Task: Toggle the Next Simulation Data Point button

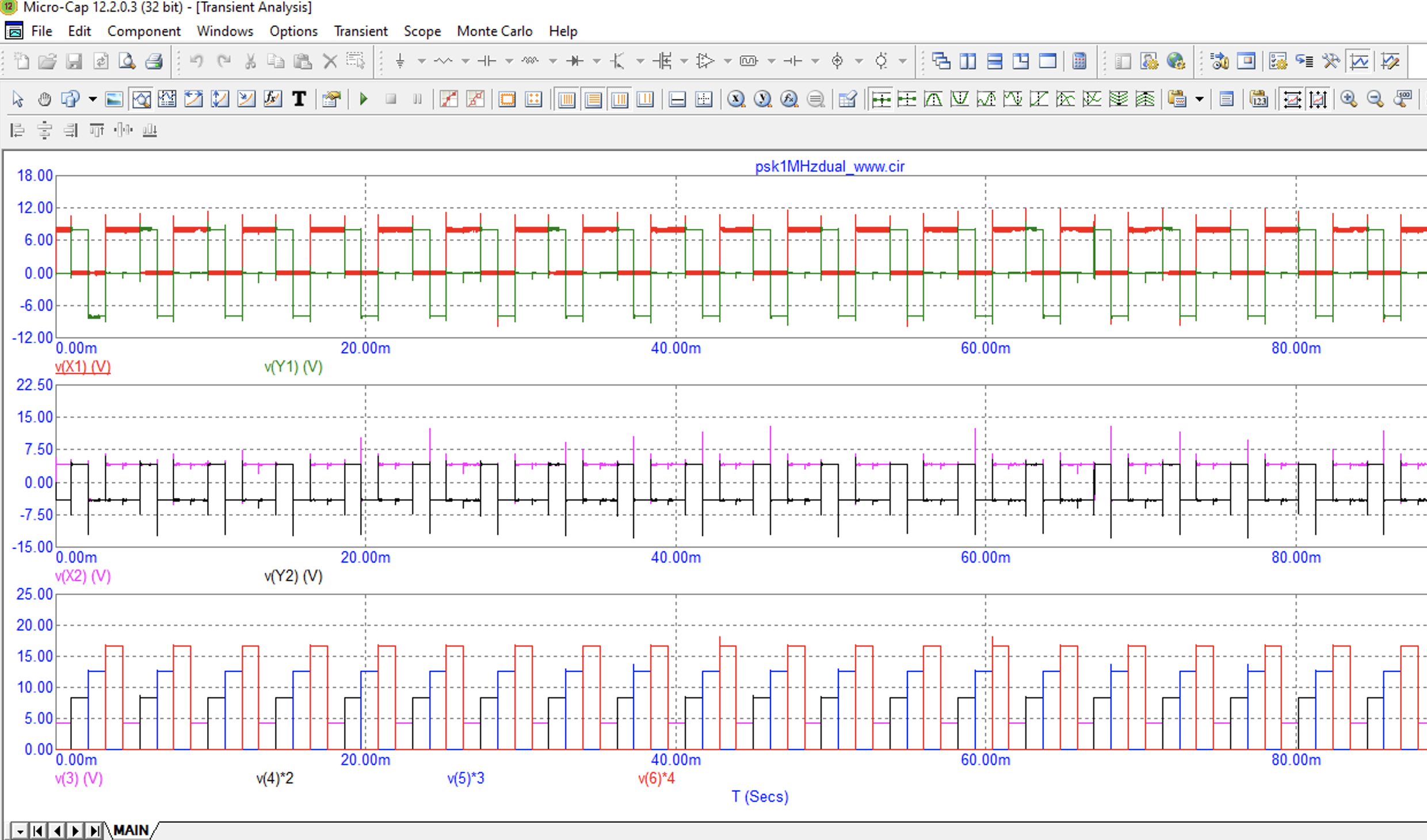Action: pos(880,100)
